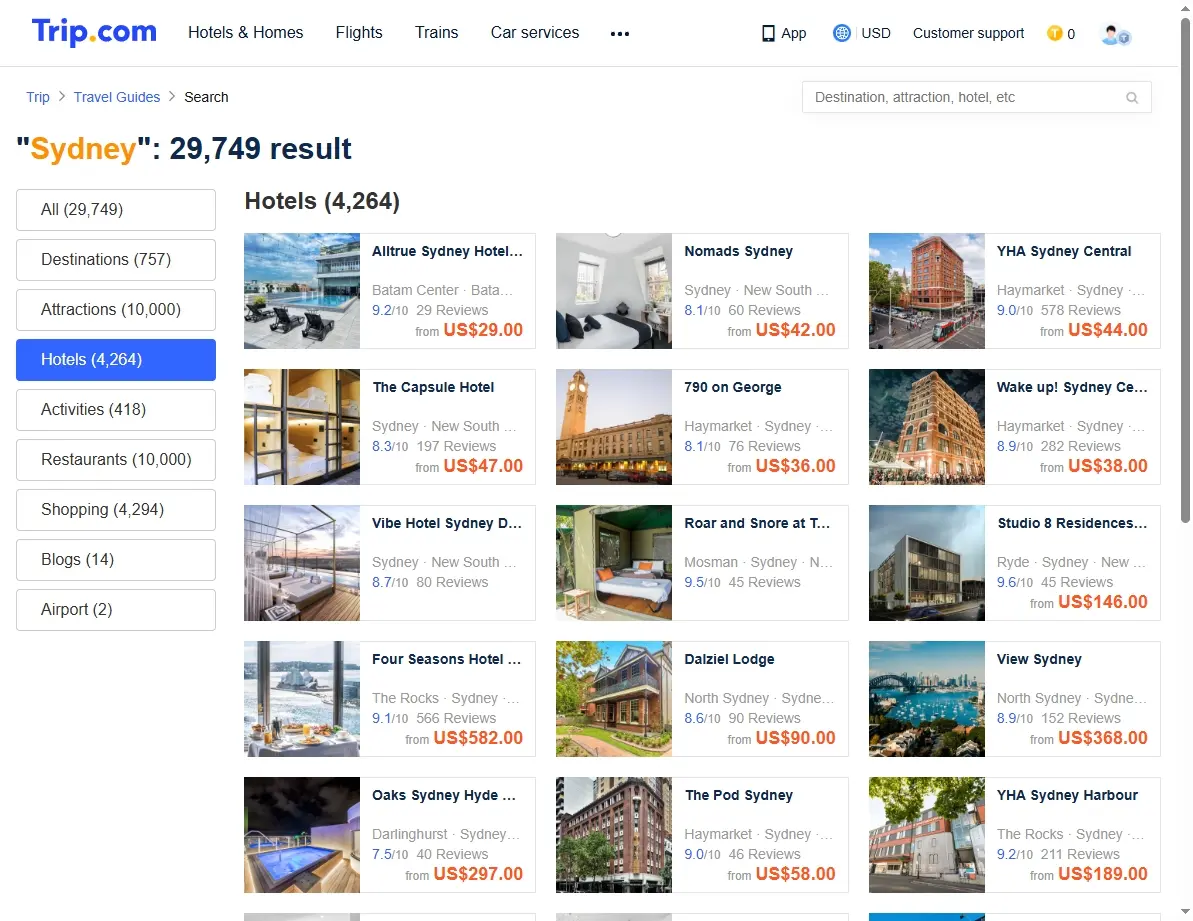
Task: Click The Pod Sydney title
Action: pos(738,796)
